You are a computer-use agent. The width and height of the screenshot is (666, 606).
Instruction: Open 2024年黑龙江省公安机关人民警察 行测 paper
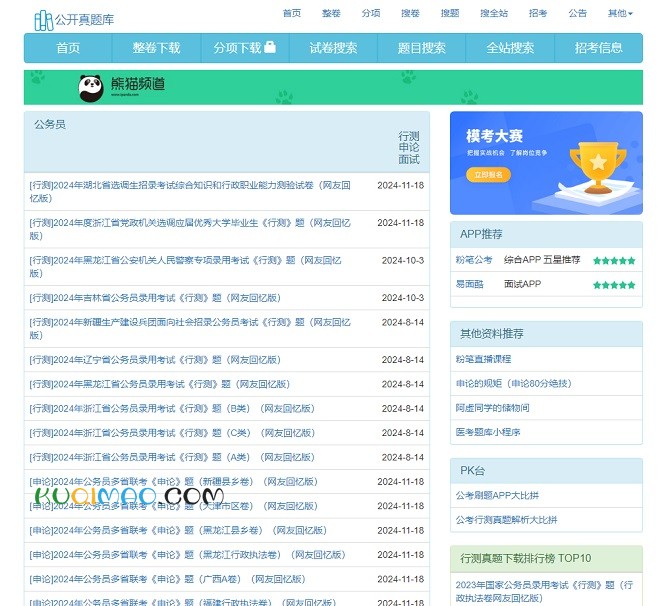[185, 266]
